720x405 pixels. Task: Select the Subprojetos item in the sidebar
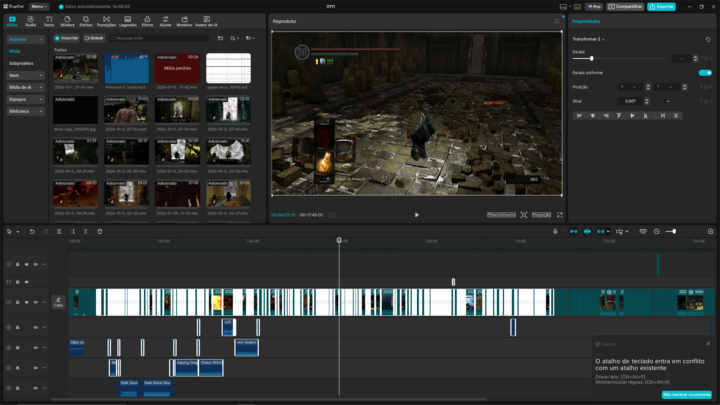tap(22, 63)
